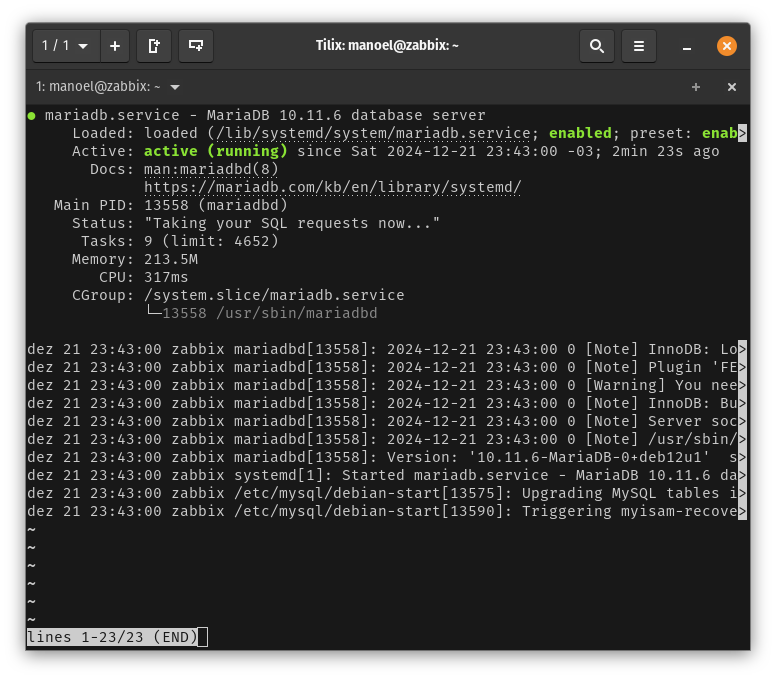Click the "[Note] Plugin 'FE" log line
The width and height of the screenshot is (776, 679).
[387, 367]
